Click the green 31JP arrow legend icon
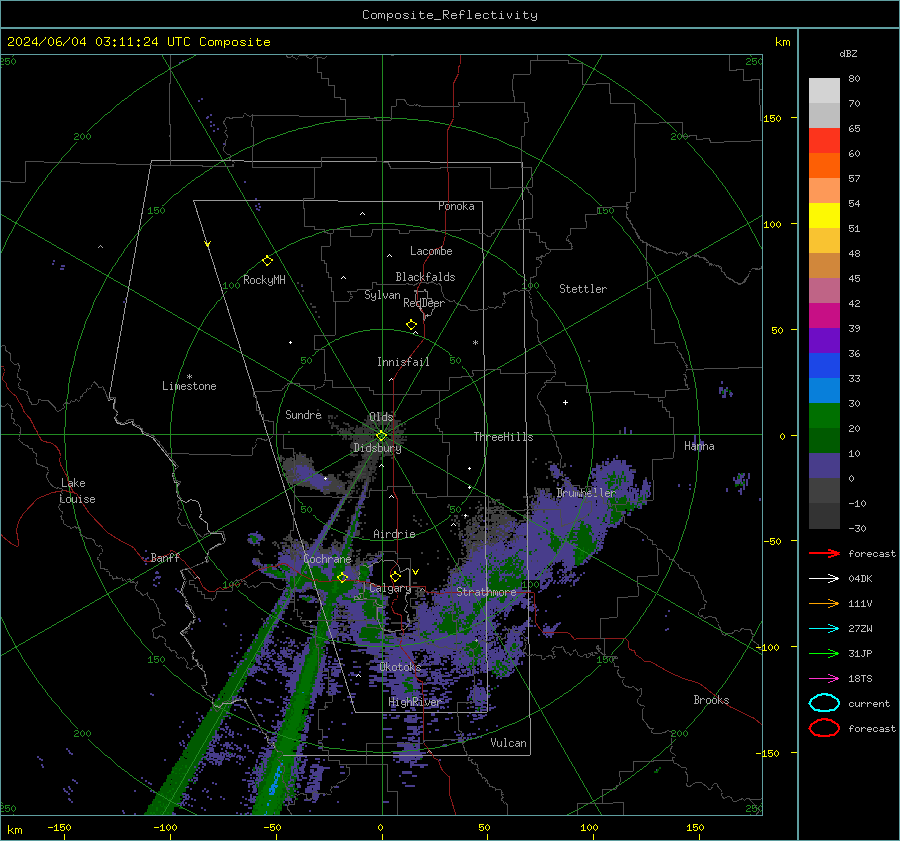Screen dimensions: 900x841 (824, 653)
